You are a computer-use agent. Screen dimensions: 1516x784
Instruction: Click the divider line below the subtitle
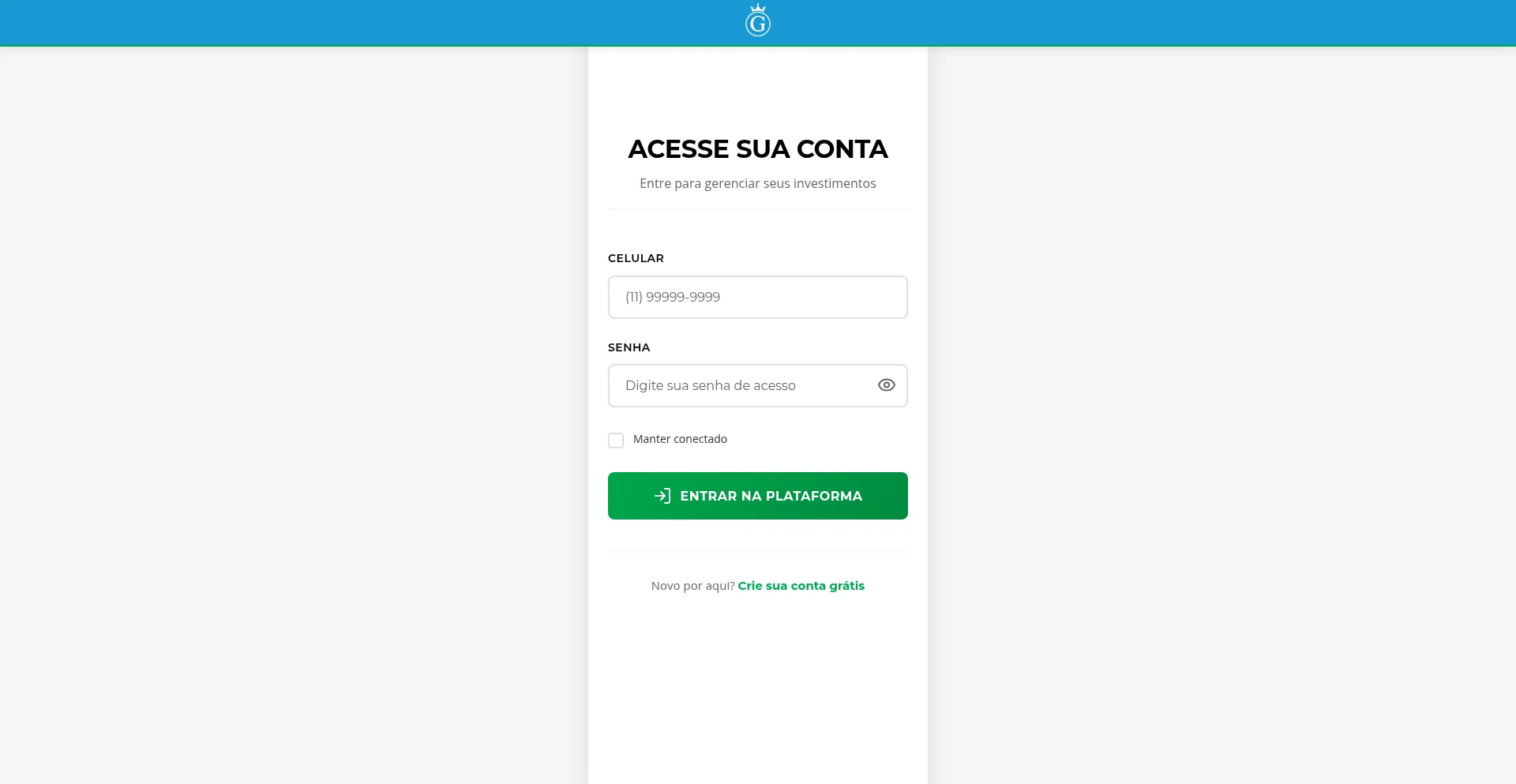coord(758,209)
